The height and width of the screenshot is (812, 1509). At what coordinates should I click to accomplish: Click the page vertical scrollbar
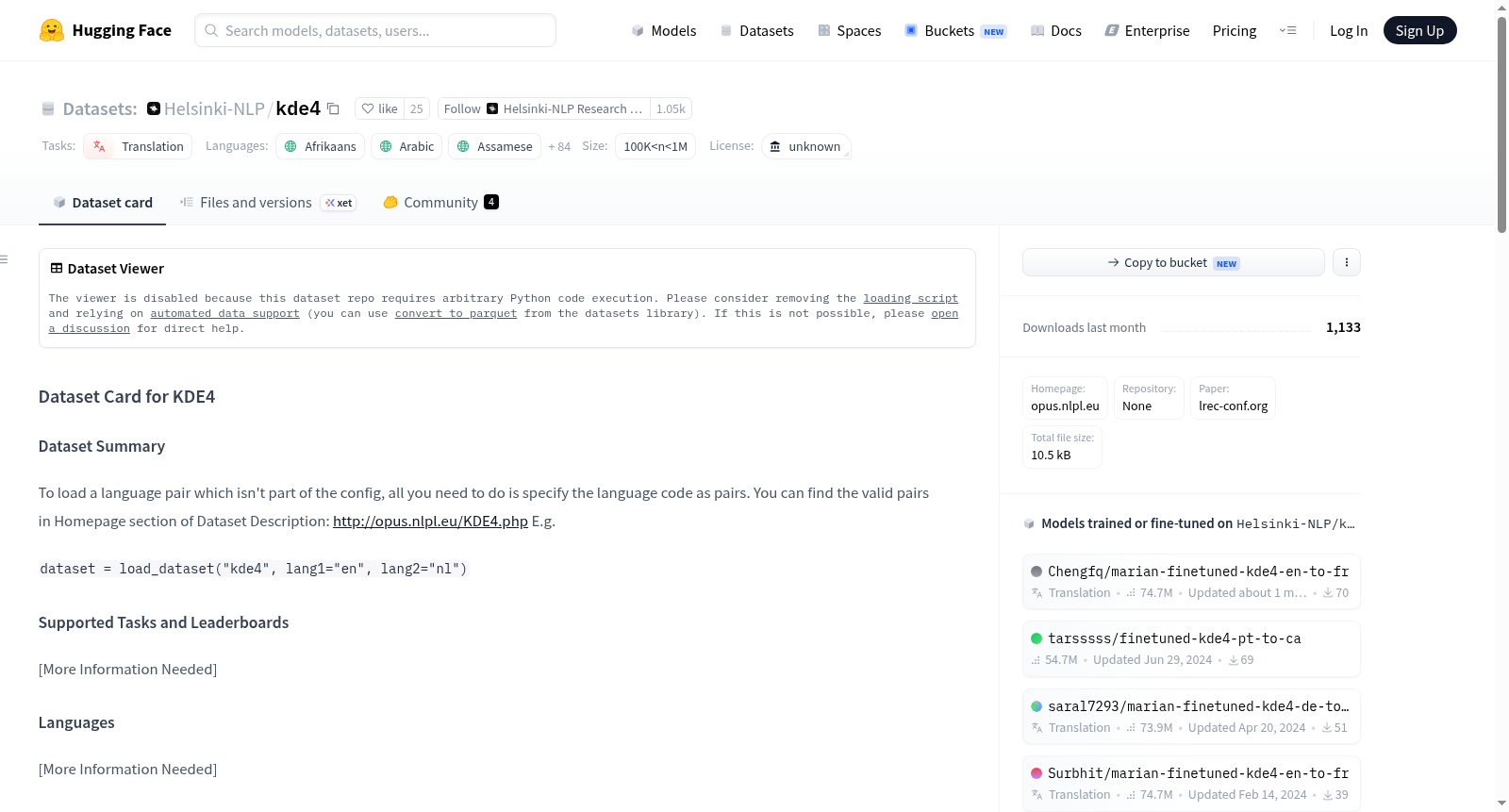tap(1501, 123)
